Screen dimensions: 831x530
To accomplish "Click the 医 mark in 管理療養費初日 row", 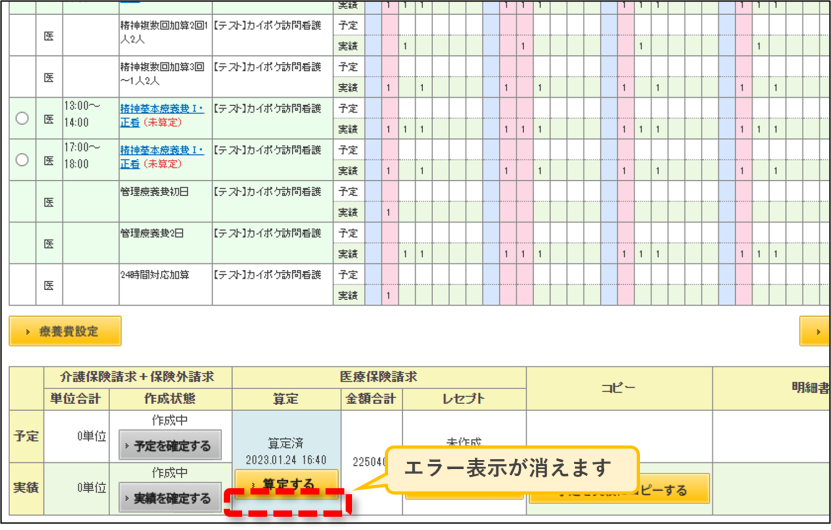I will (x=49, y=202).
